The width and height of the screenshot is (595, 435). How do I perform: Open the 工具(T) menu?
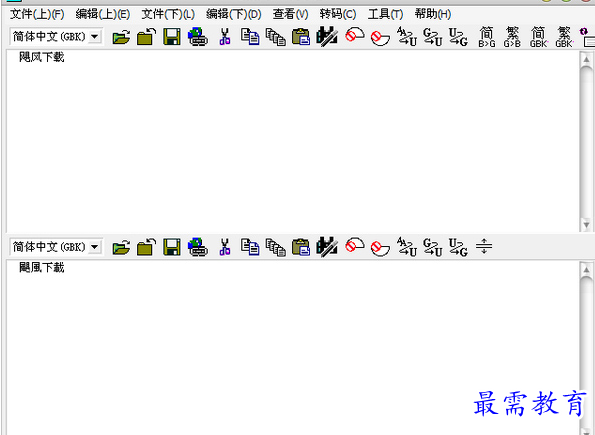[385, 14]
